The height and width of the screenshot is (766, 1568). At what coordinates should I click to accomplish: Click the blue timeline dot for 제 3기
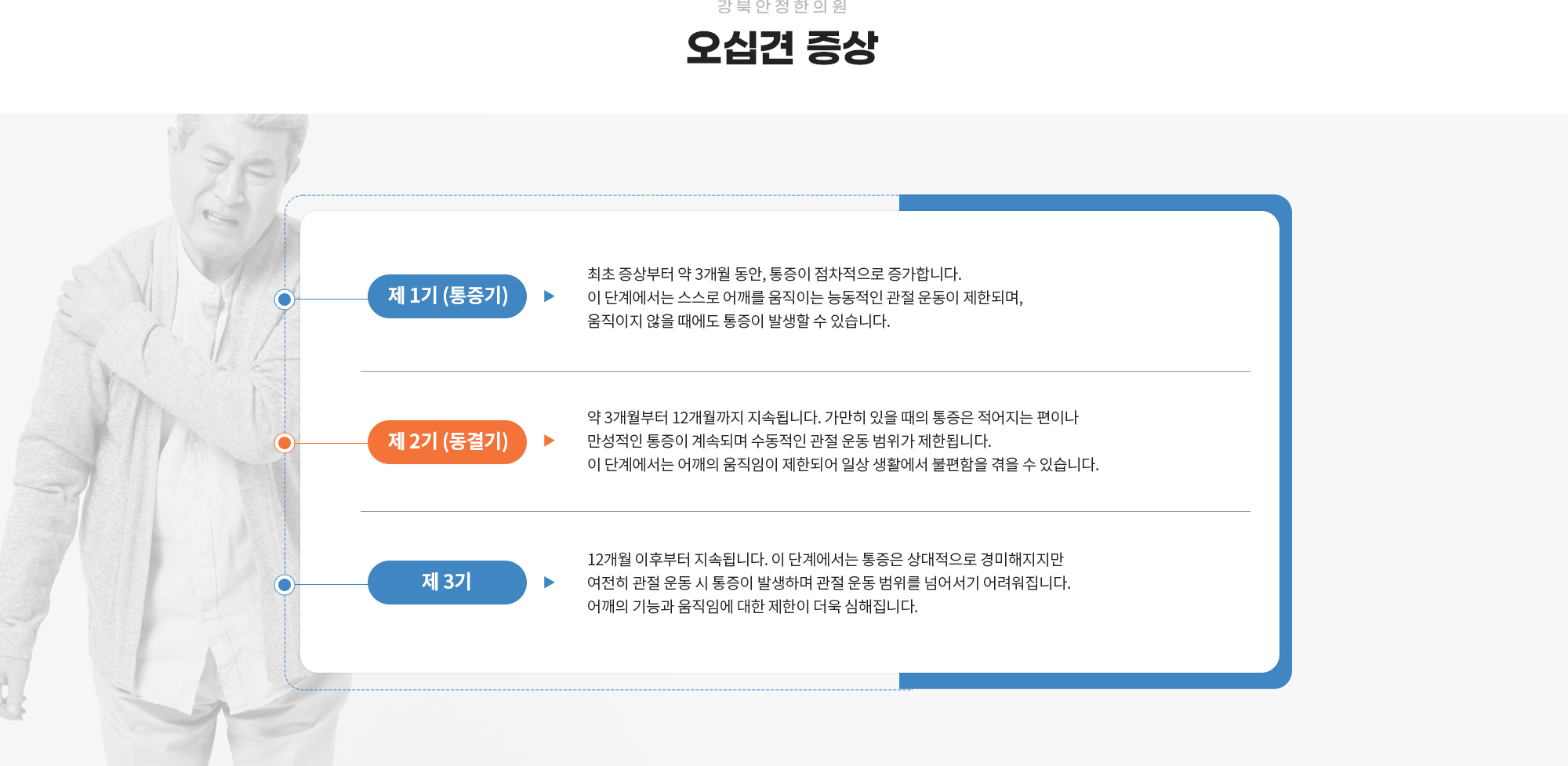point(285,584)
